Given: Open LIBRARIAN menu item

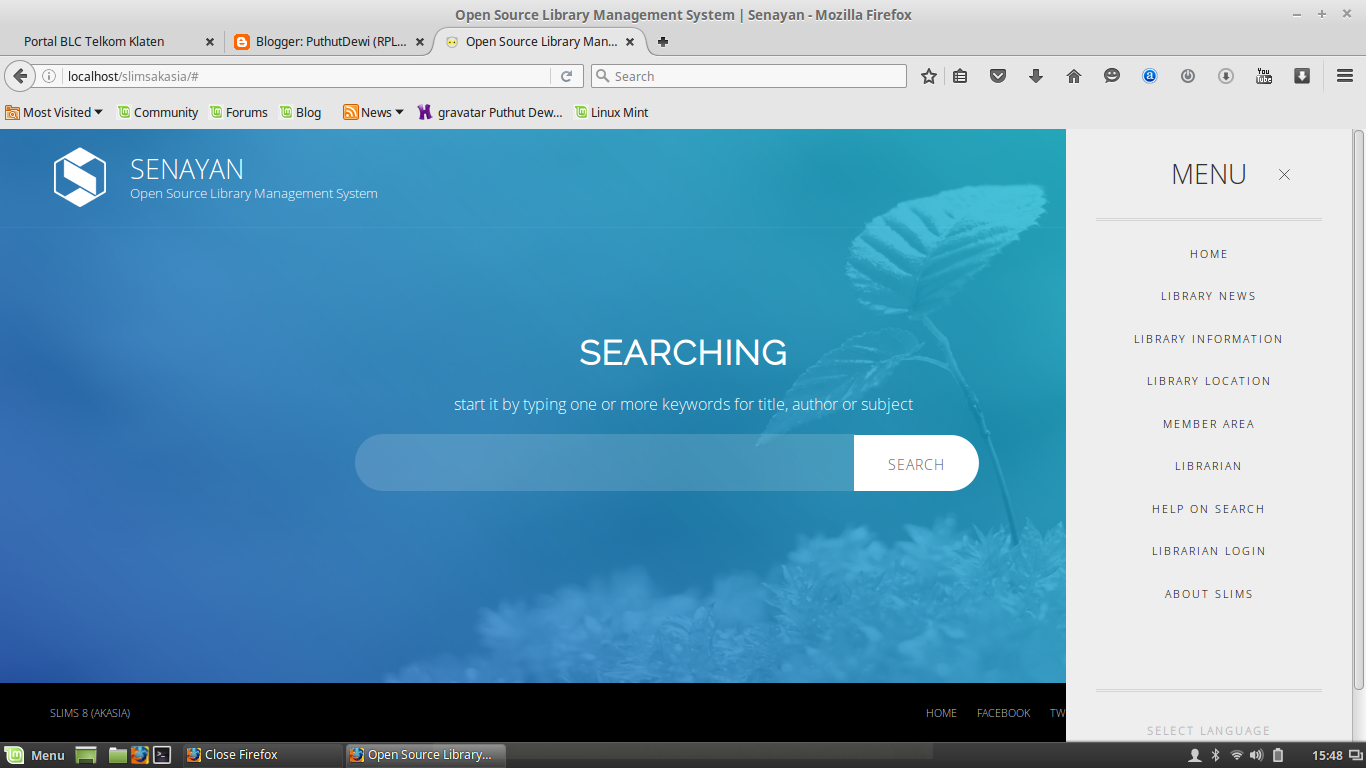Looking at the screenshot, I should pos(1208,466).
